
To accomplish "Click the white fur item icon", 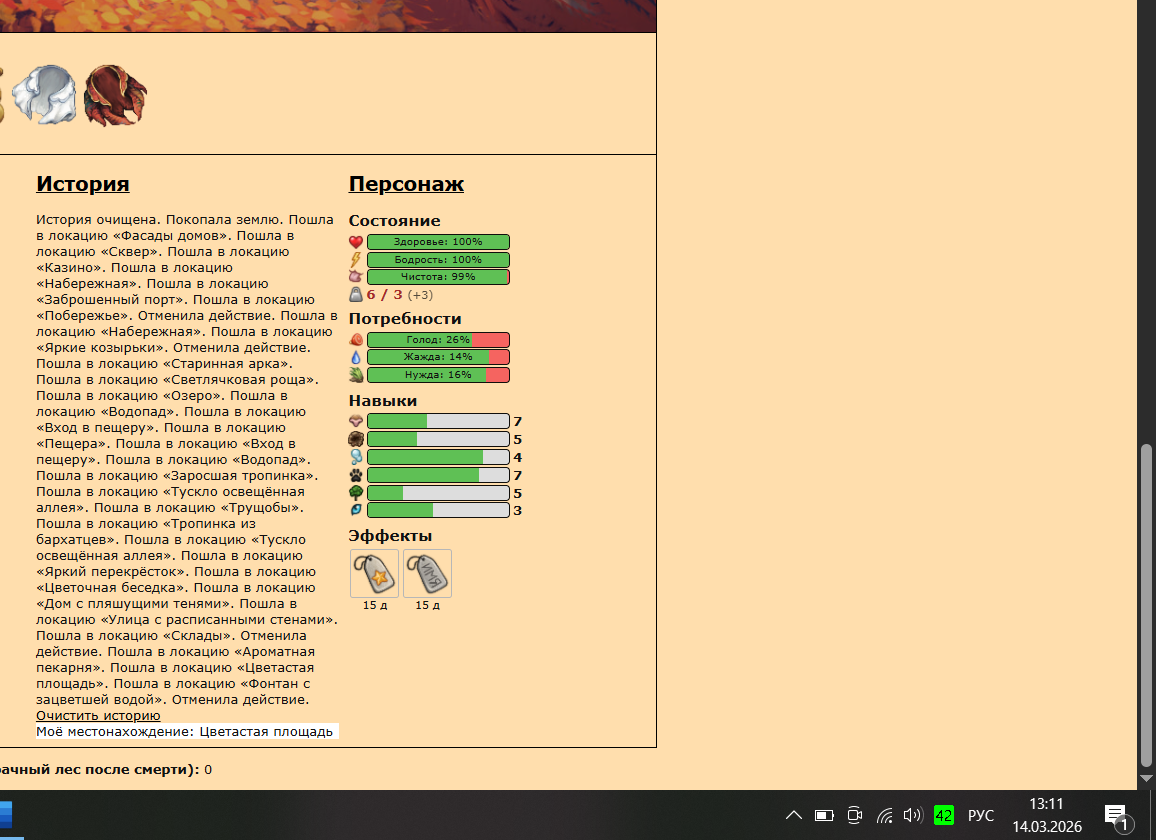I will (x=44, y=94).
